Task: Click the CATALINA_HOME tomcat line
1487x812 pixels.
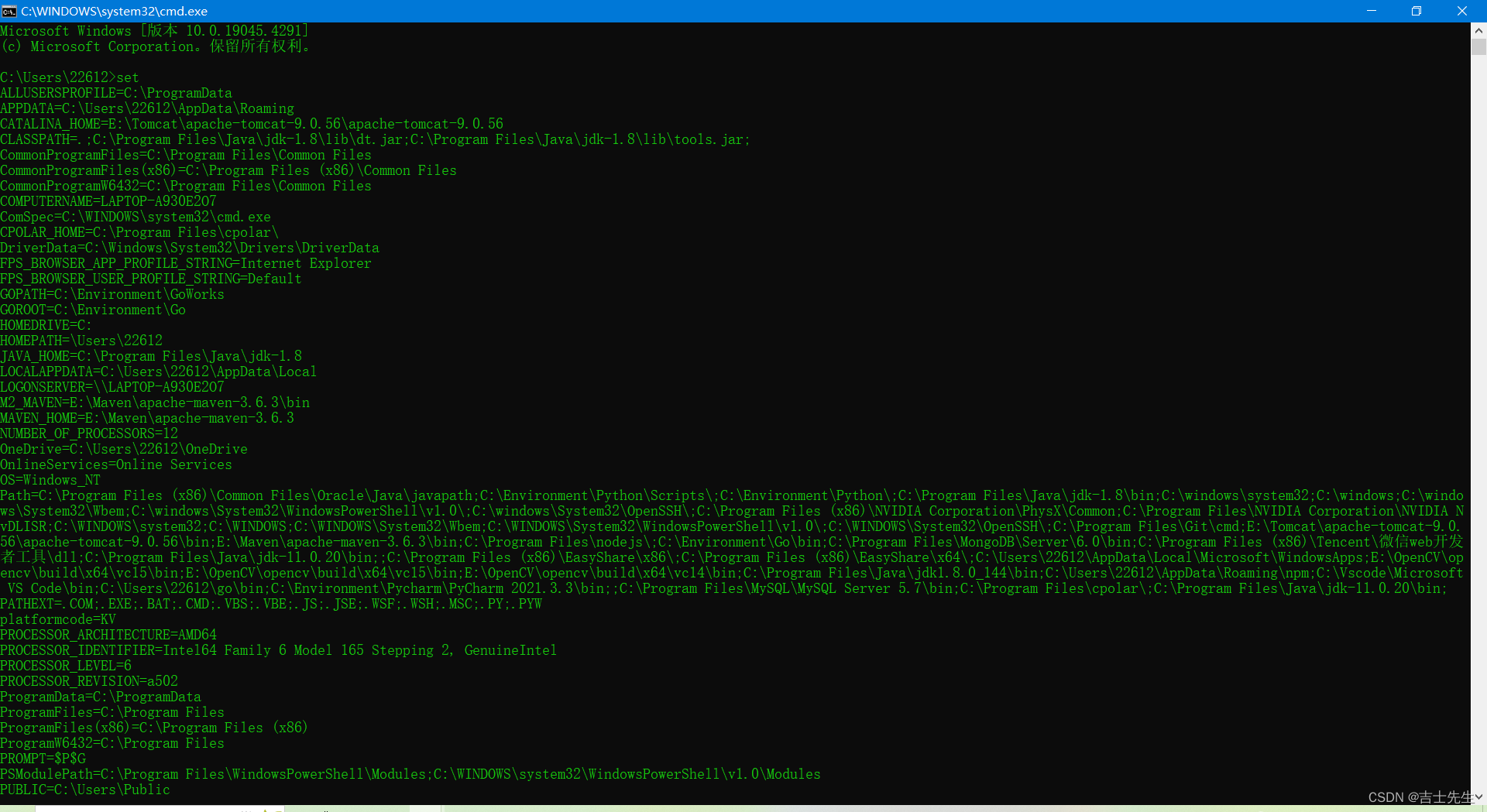Action: pyautogui.click(x=252, y=124)
